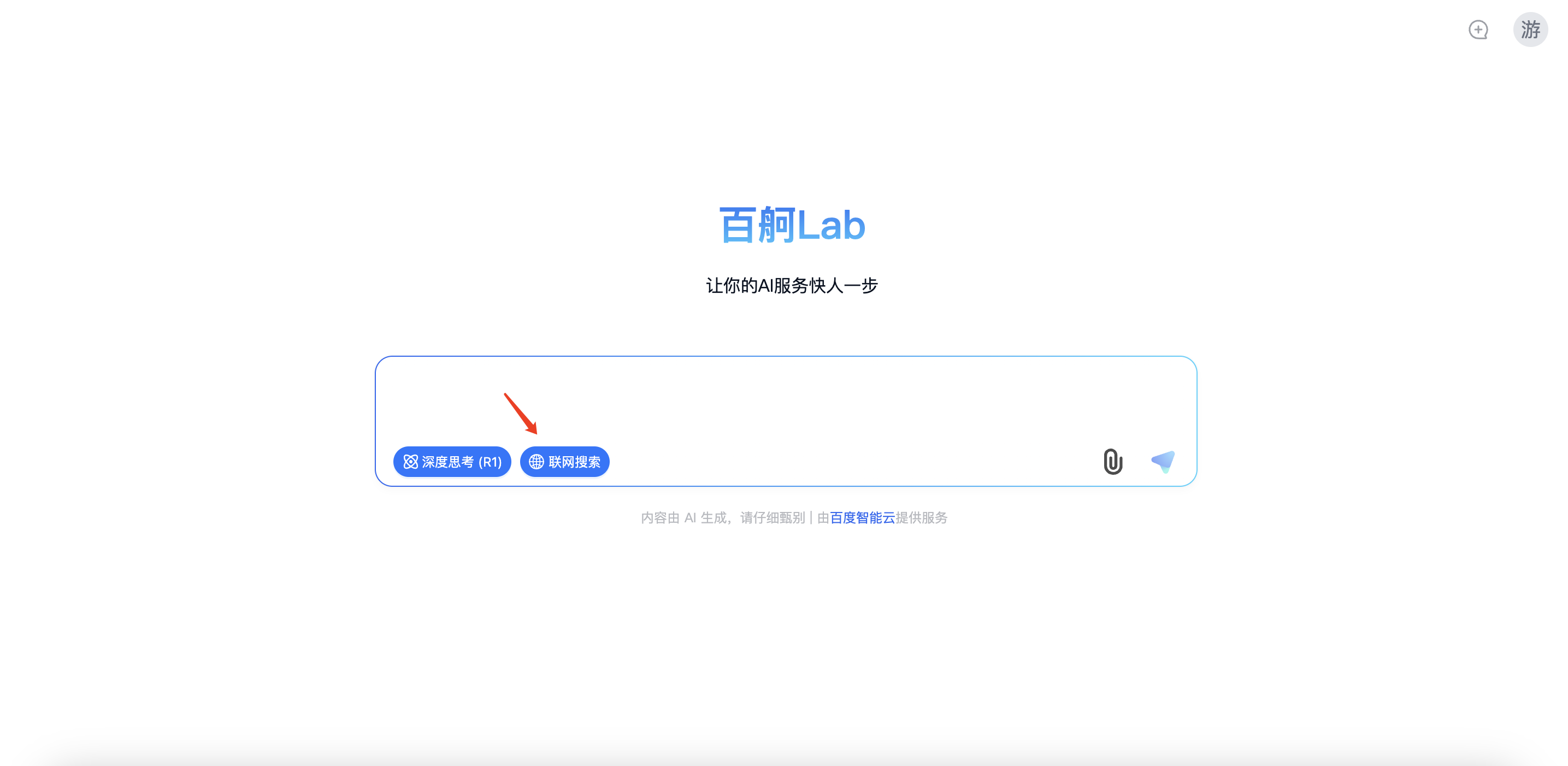The image size is (1568, 766).
Task: Click the 百舸Lab title heading
Action: [x=792, y=225]
